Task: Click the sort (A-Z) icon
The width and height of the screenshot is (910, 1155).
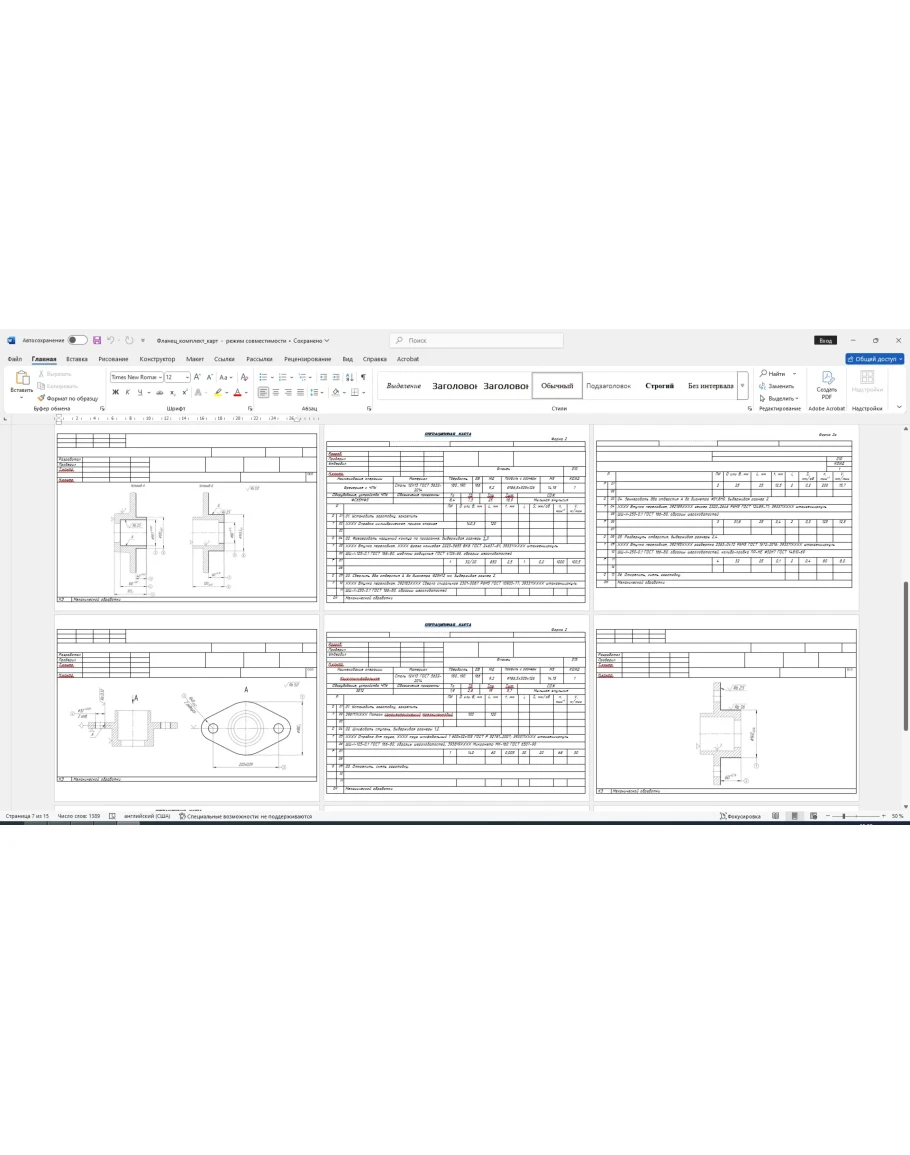Action: click(x=348, y=377)
